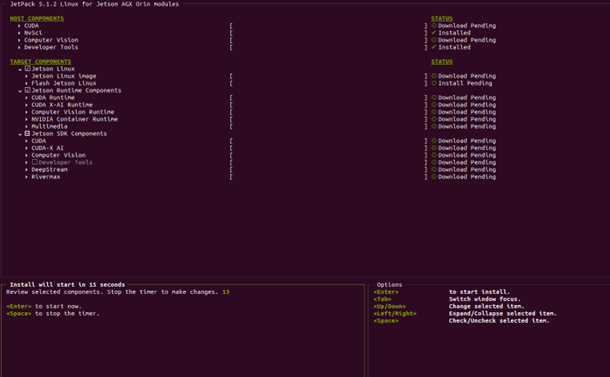Expand the host Developer Tools arrow
The image size is (610, 377).
(19, 47)
